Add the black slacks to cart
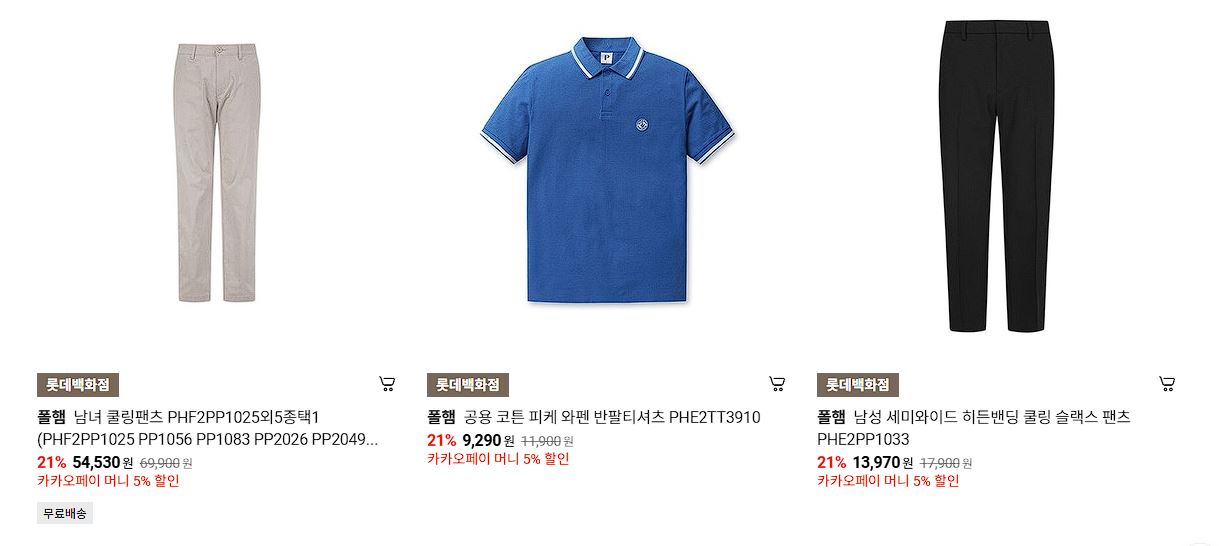 coord(1167,384)
